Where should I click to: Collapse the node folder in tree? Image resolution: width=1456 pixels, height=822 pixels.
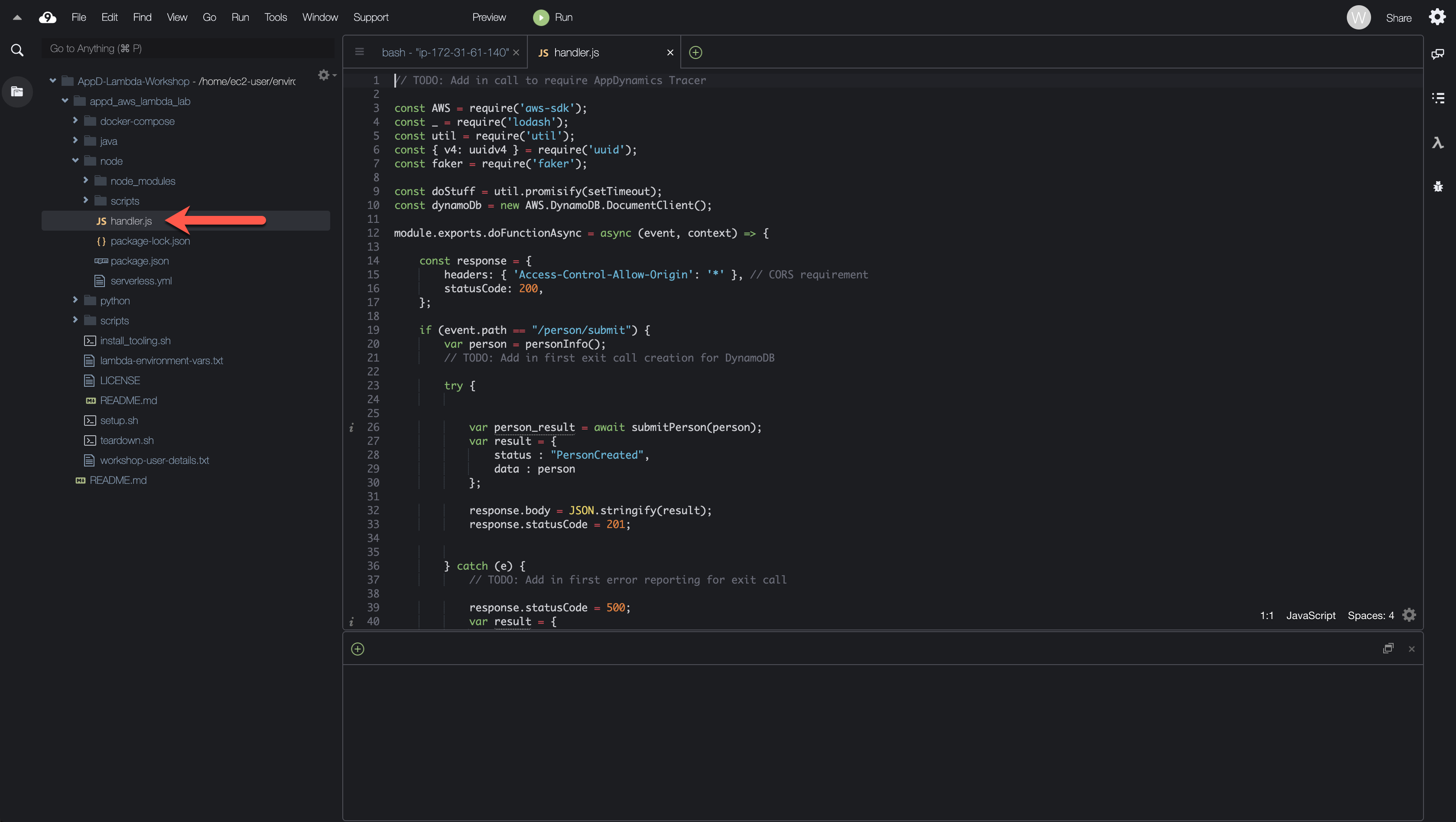[x=75, y=160]
